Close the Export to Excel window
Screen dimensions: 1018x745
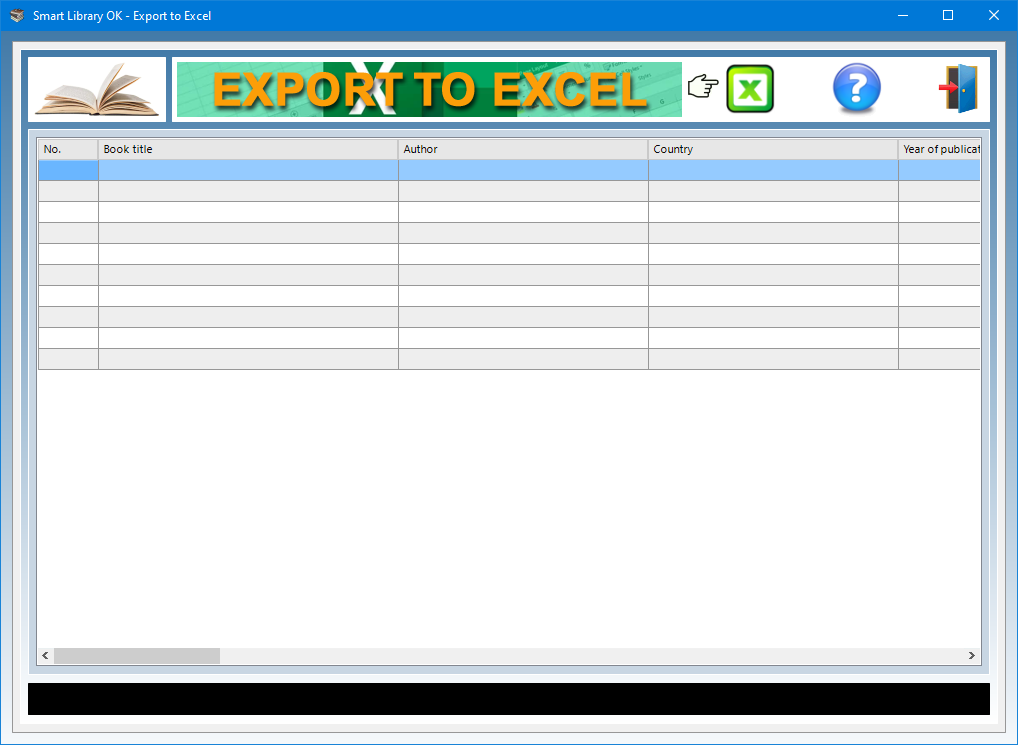tap(994, 16)
